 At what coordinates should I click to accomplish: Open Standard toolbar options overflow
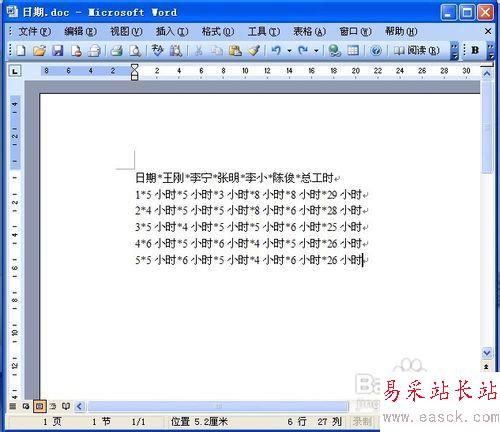(x=454, y=51)
